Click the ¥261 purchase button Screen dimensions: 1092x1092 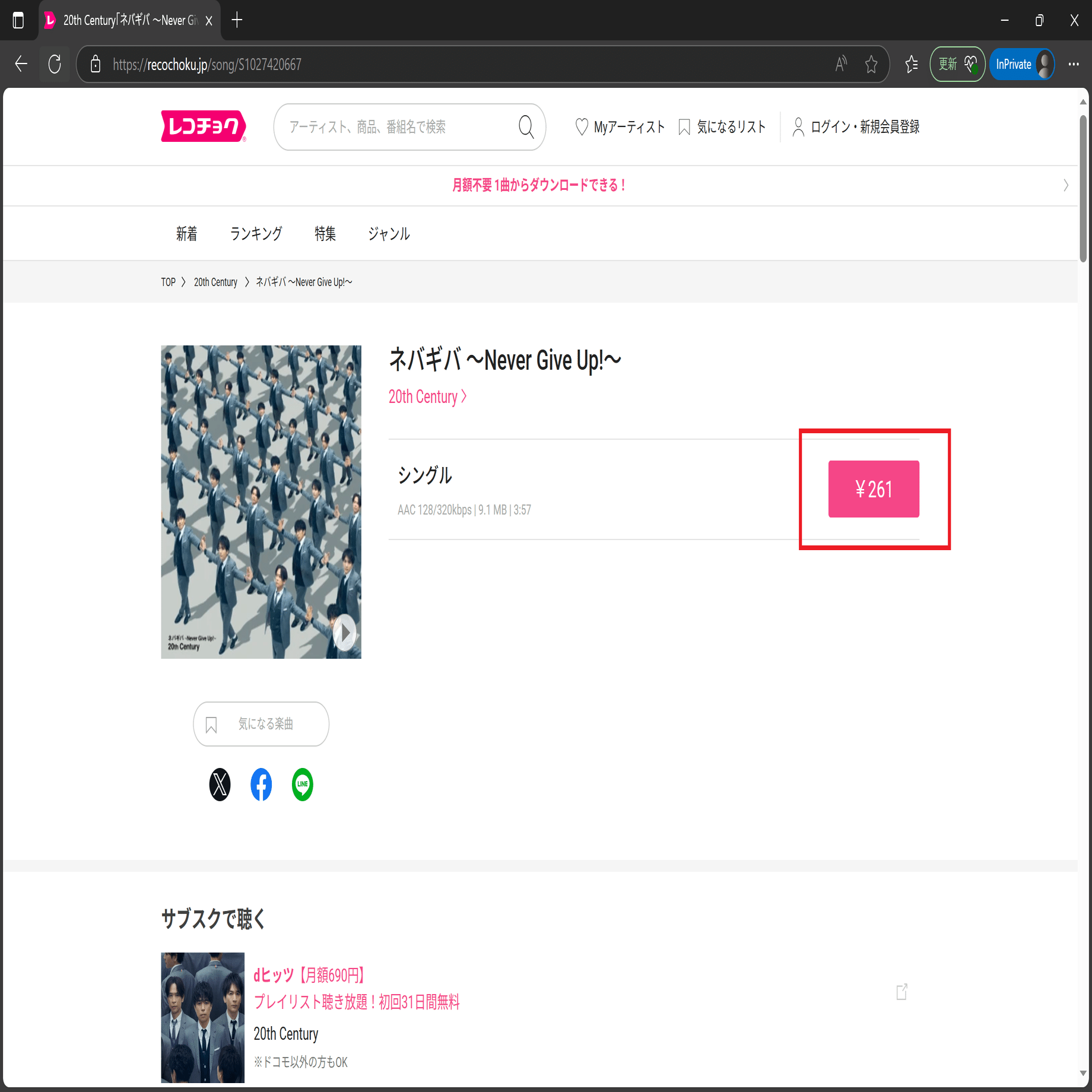point(873,488)
